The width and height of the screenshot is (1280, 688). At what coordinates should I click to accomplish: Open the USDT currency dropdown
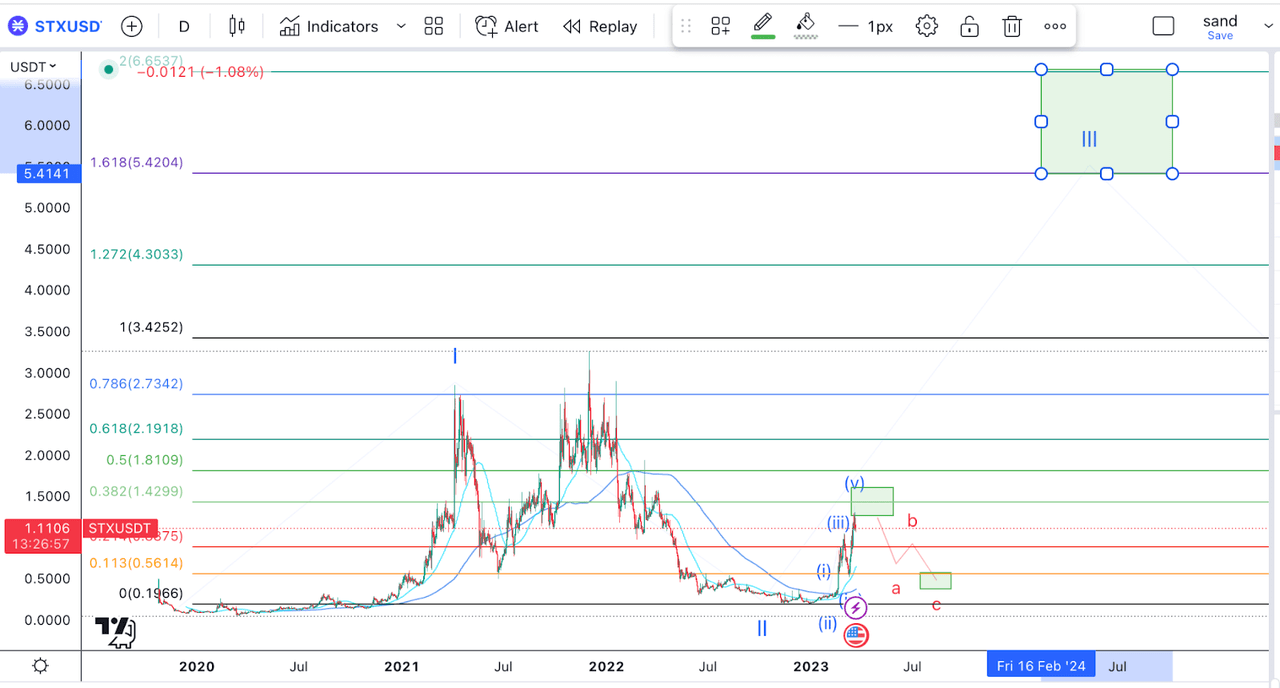[x=33, y=67]
